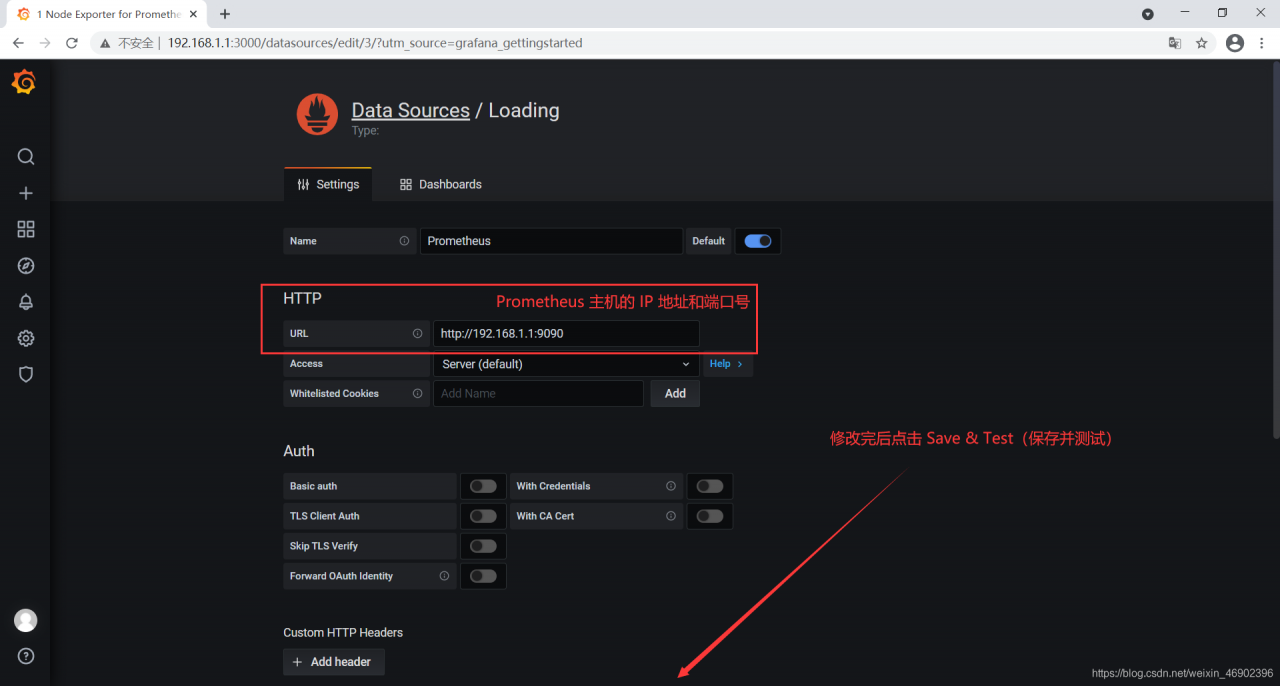This screenshot has width=1280, height=686.
Task: Click the browser address bar
Action: 640,43
